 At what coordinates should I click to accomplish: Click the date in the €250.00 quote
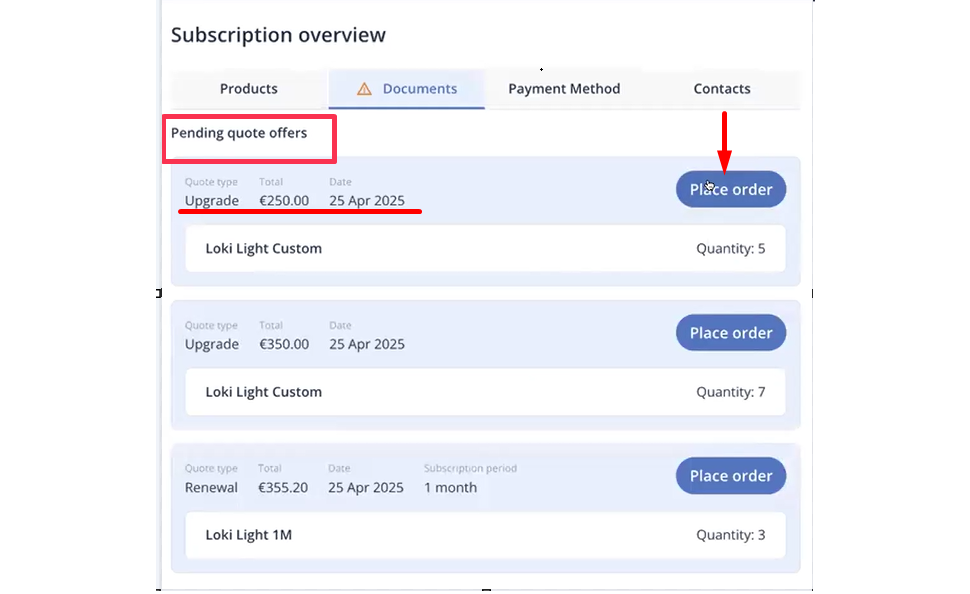pyautogui.click(x=367, y=200)
